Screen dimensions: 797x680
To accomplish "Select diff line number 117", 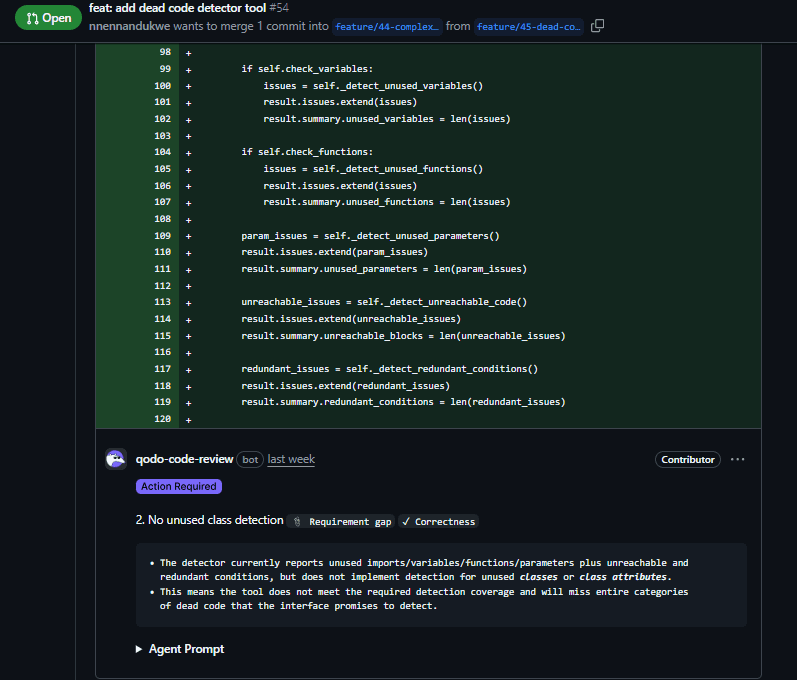I will (x=163, y=369).
